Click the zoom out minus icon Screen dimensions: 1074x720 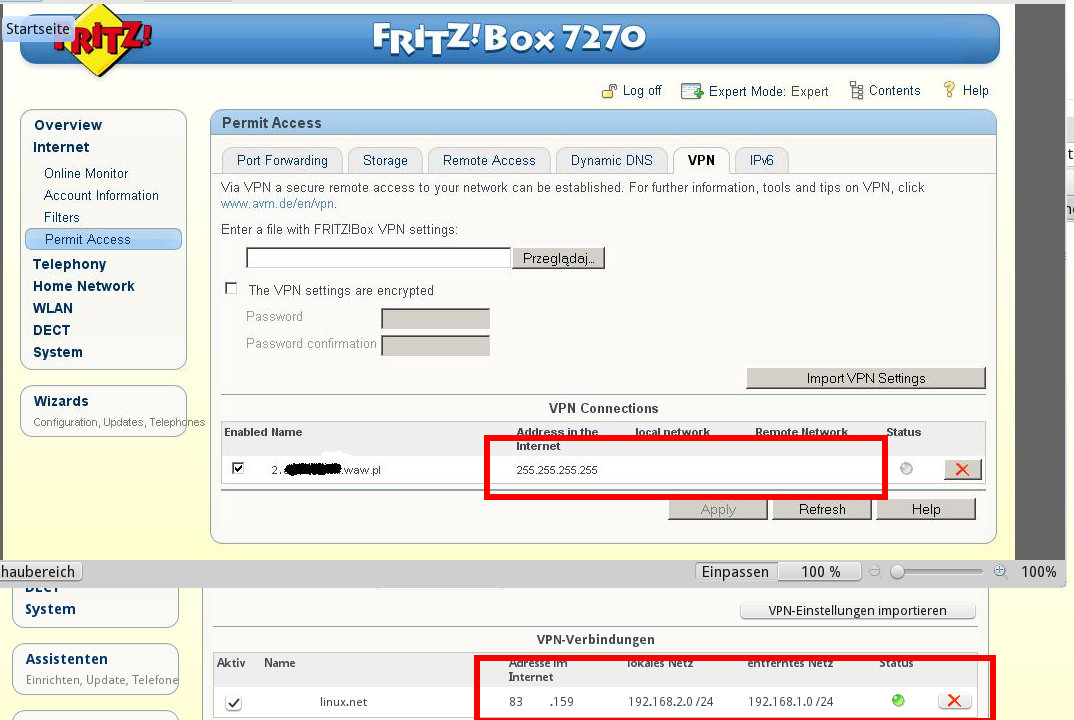click(875, 571)
